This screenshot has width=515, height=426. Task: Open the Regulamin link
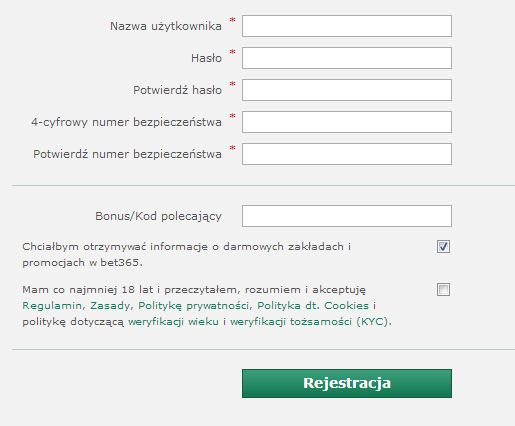(x=52, y=306)
